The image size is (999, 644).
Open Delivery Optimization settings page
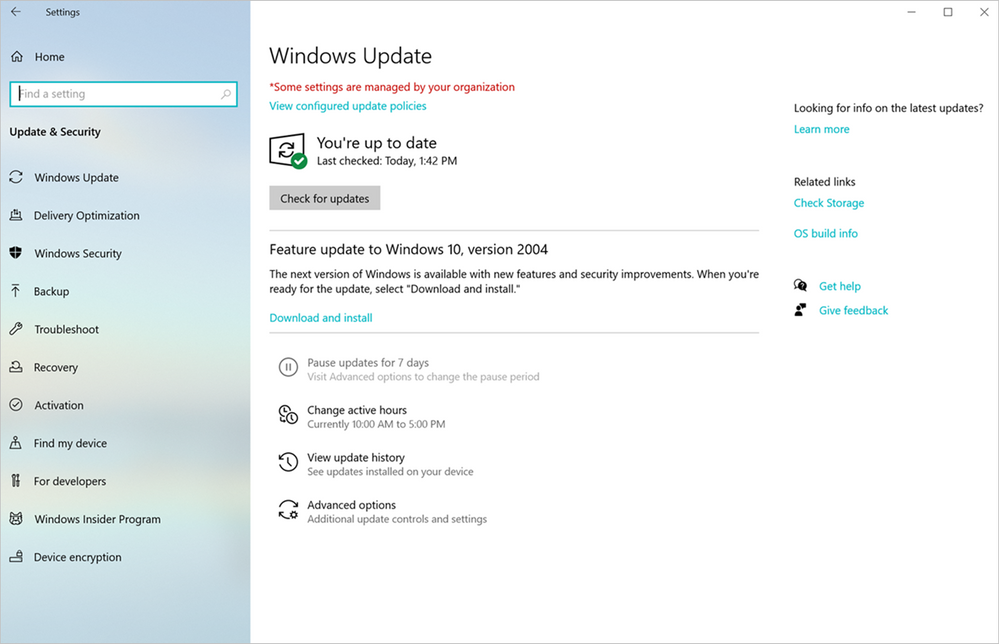pyautogui.click(x=86, y=216)
